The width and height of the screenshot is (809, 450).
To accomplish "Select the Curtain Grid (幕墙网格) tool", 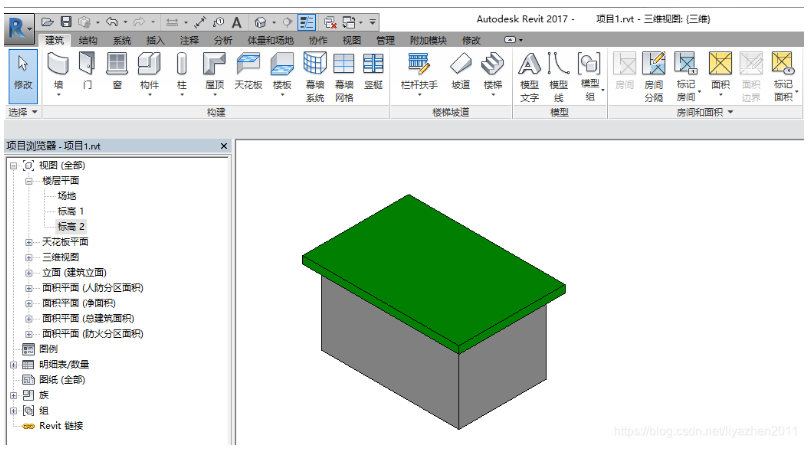I will pyautogui.click(x=344, y=76).
